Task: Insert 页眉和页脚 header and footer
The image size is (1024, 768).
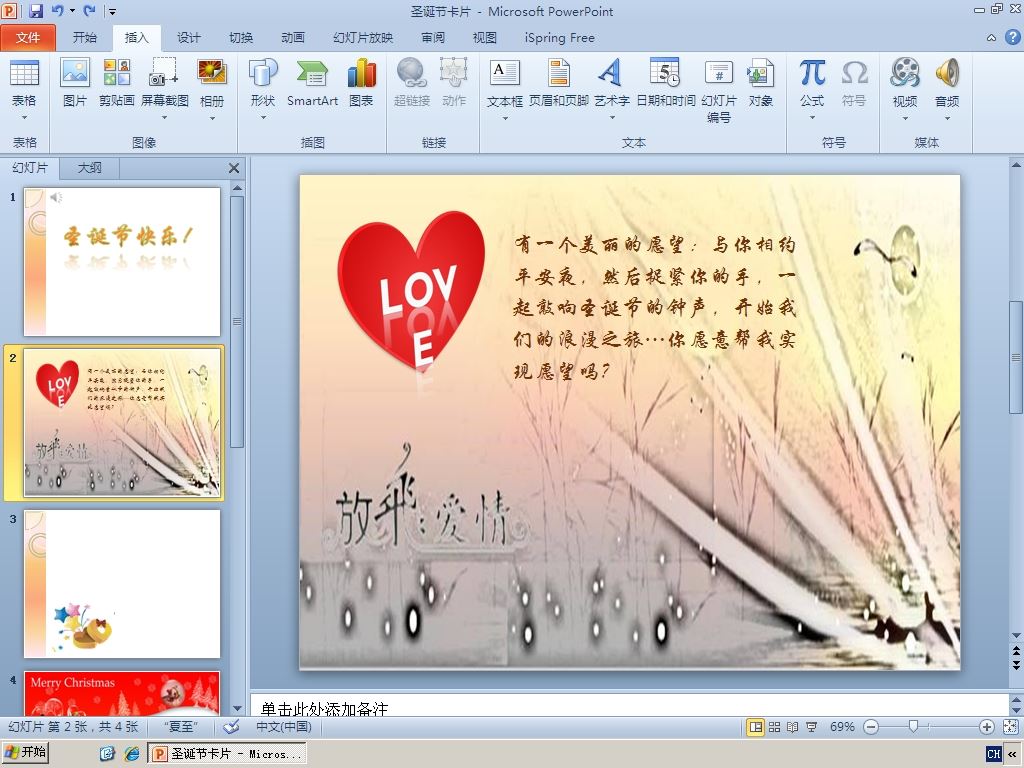Action: pyautogui.click(x=558, y=82)
